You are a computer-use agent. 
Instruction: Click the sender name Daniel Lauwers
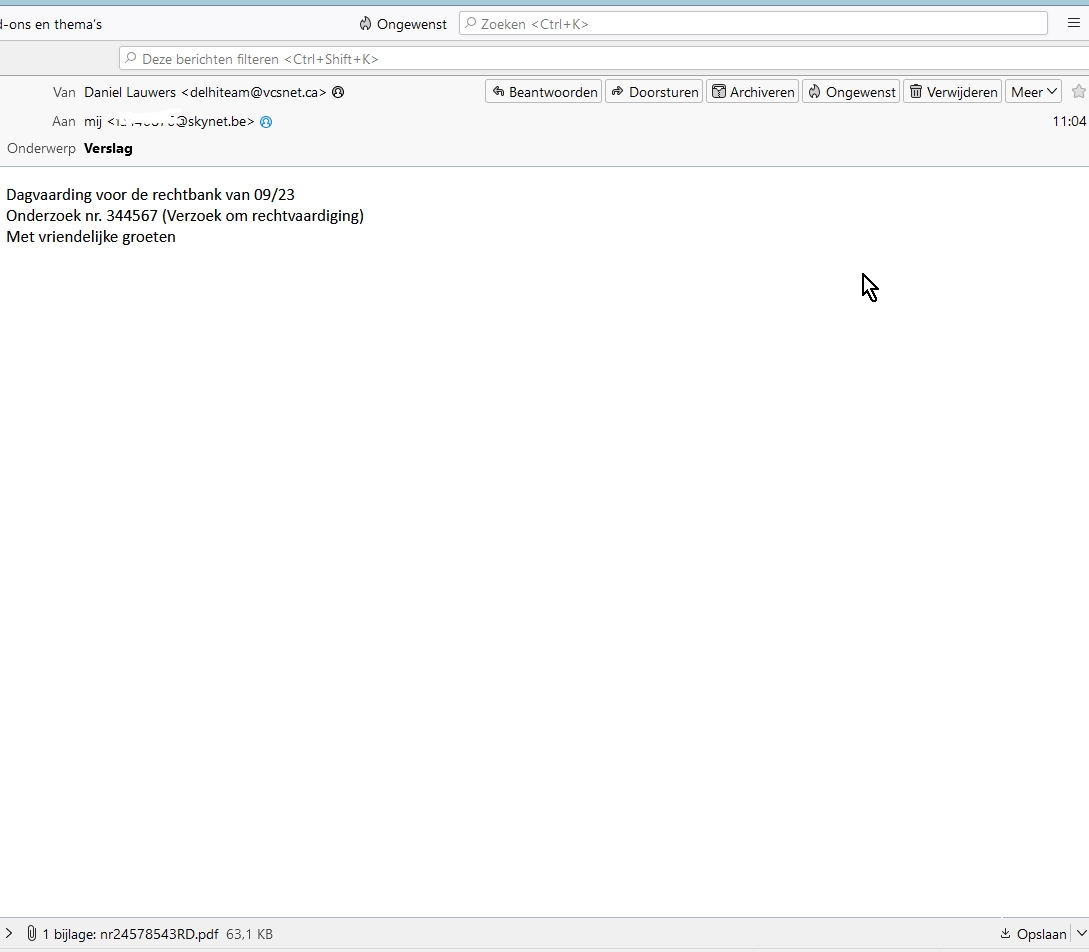pyautogui.click(x=130, y=92)
